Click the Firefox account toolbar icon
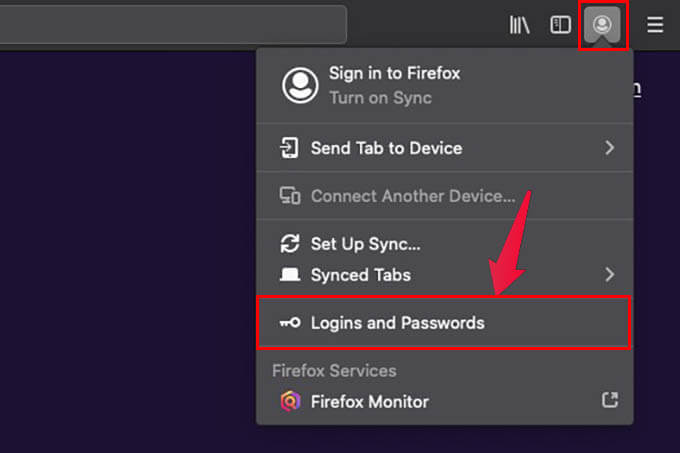The height and width of the screenshot is (453, 680). [x=602, y=25]
